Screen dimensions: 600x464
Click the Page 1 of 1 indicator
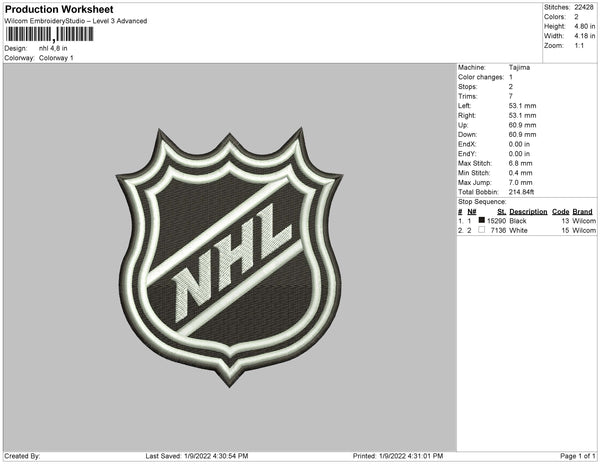click(578, 456)
